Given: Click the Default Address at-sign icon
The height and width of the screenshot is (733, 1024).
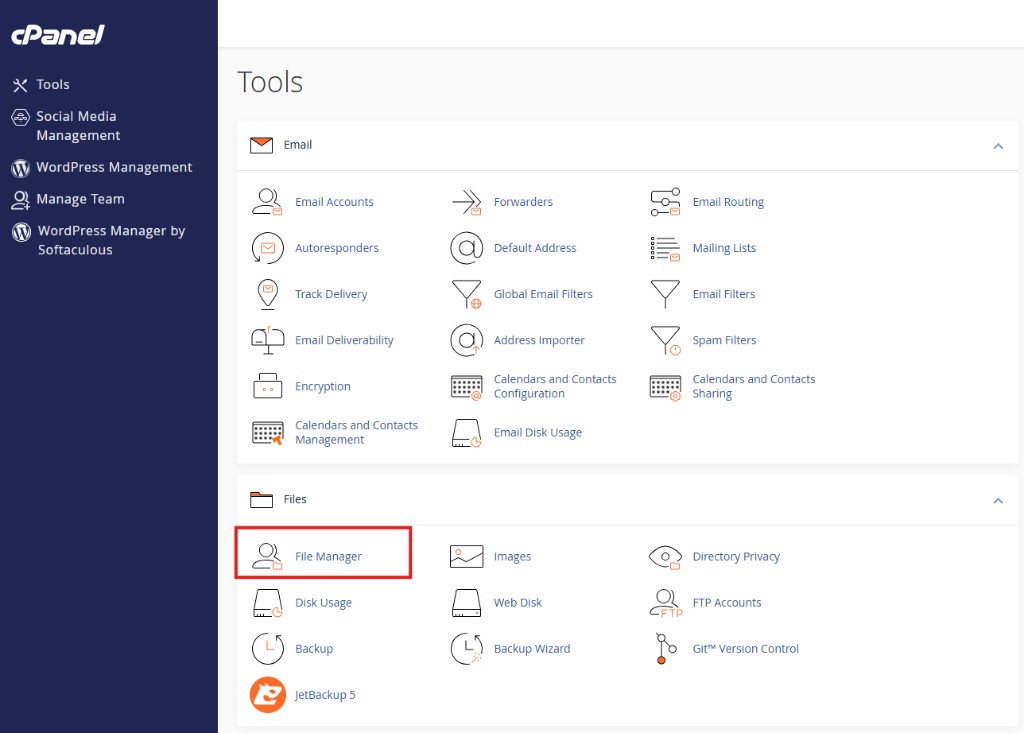Looking at the screenshot, I should [466, 248].
